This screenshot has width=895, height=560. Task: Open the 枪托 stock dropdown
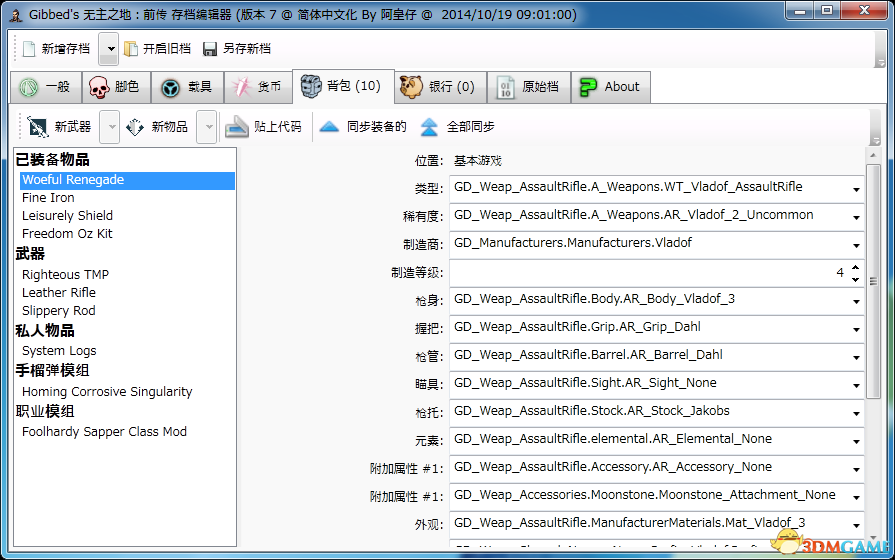click(x=856, y=413)
